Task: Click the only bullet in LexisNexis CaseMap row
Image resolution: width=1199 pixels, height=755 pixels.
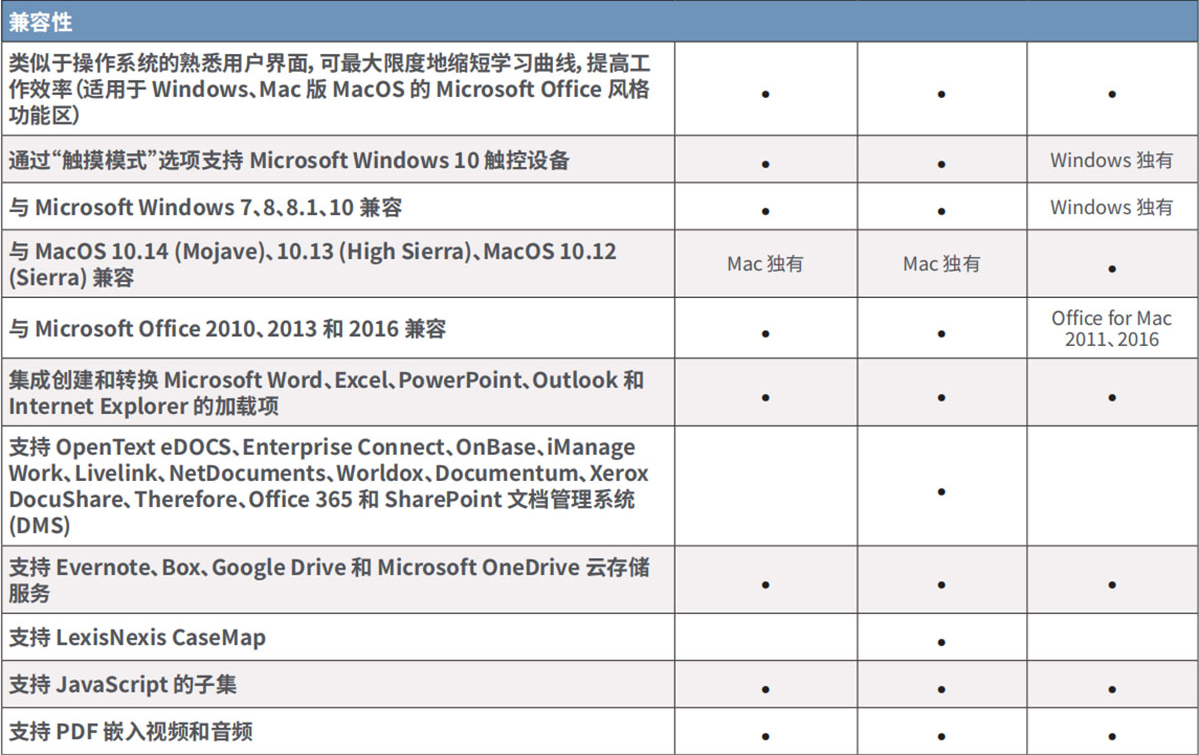Action: [941, 642]
